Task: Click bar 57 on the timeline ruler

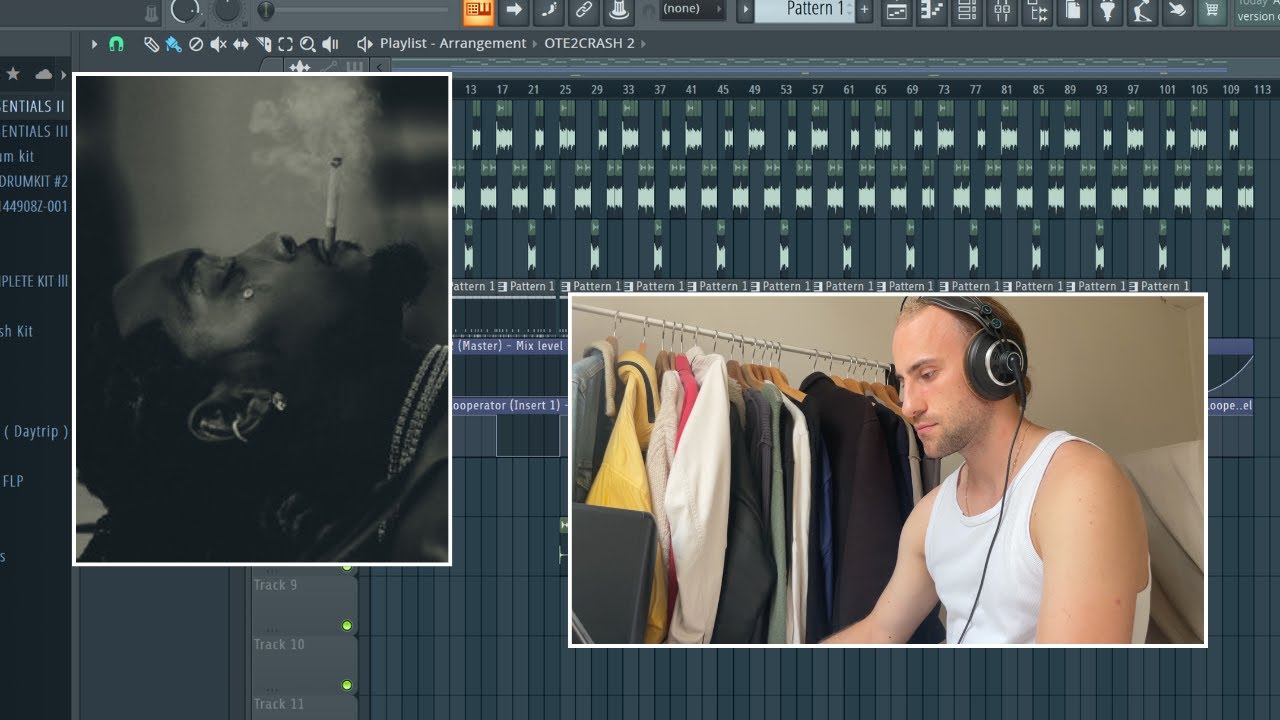Action: [x=817, y=89]
